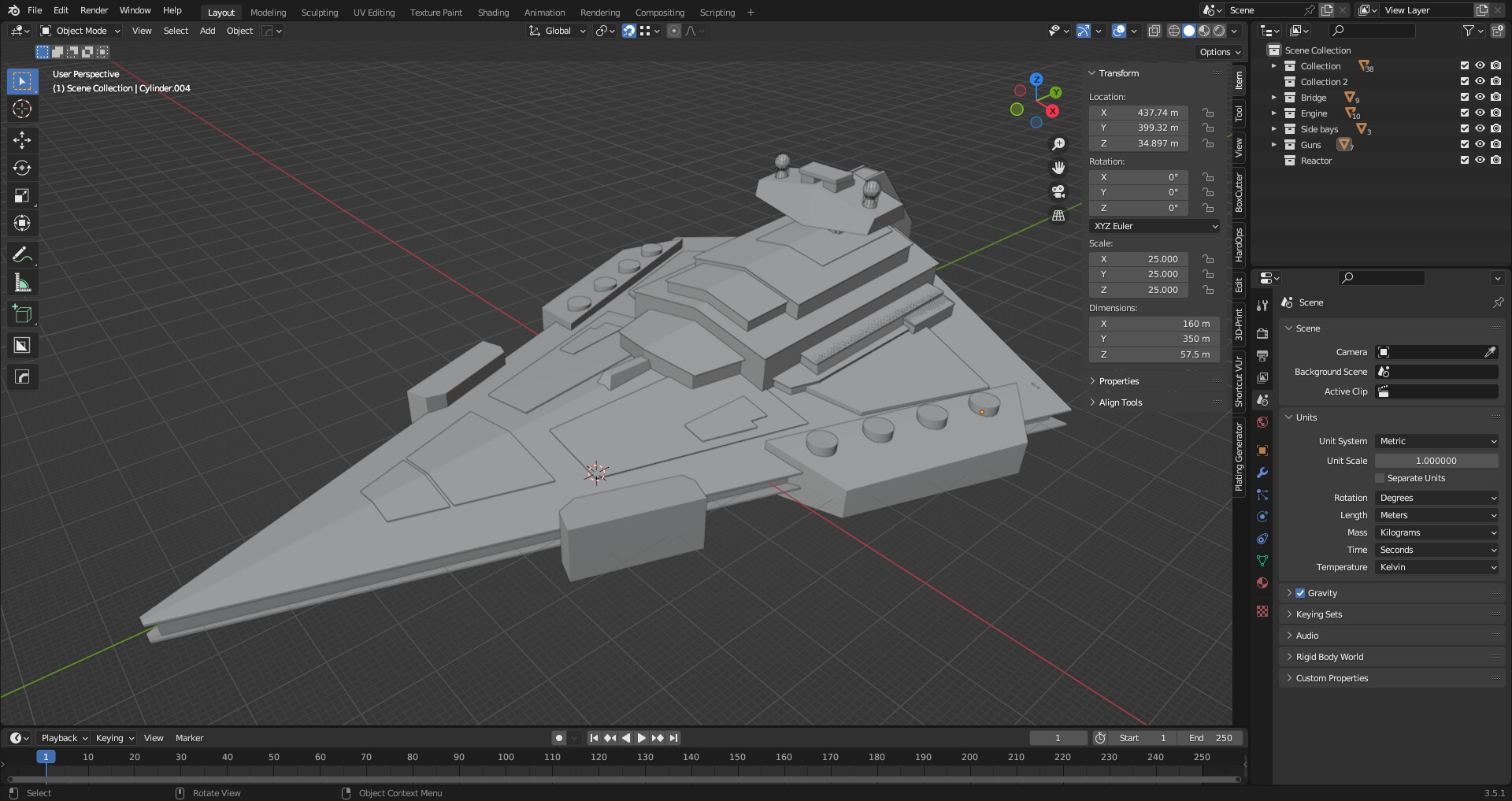This screenshot has width=1512, height=801.
Task: Select the Measure tool
Action: [x=22, y=282]
